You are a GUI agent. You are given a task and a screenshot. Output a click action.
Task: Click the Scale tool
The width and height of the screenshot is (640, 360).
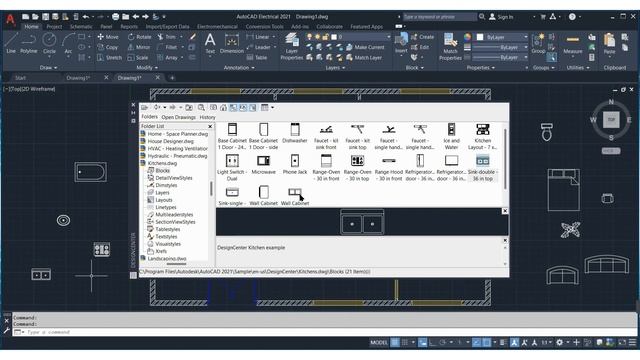(x=138, y=58)
